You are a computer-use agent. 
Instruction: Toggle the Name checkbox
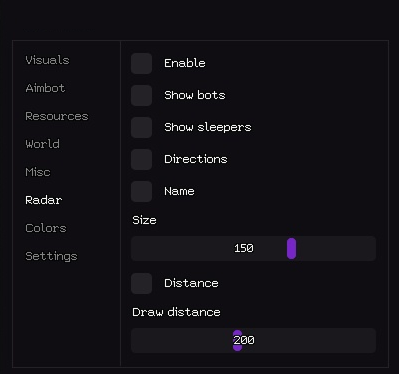click(142, 191)
